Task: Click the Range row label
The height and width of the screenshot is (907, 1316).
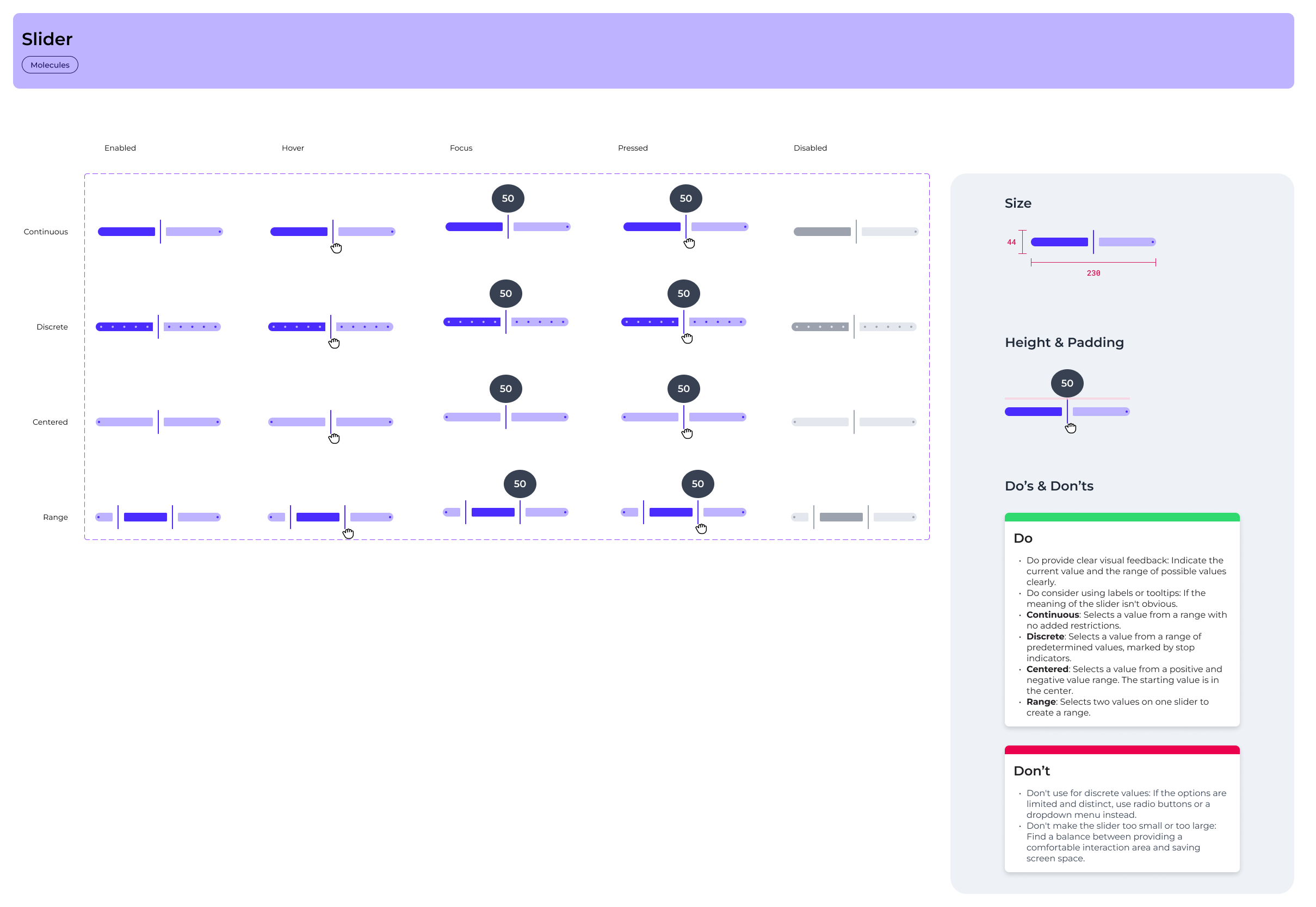Action: (55, 517)
